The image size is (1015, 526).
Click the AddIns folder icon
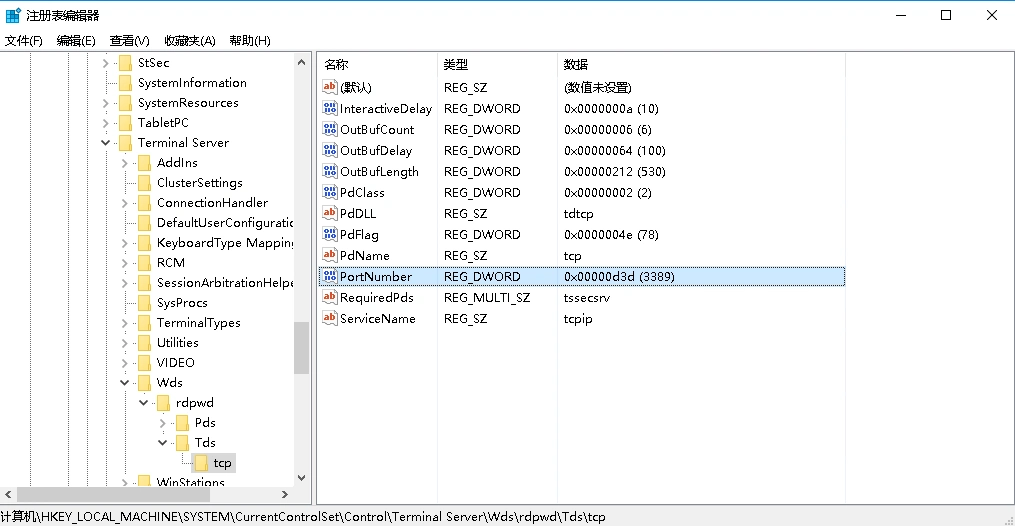144,163
